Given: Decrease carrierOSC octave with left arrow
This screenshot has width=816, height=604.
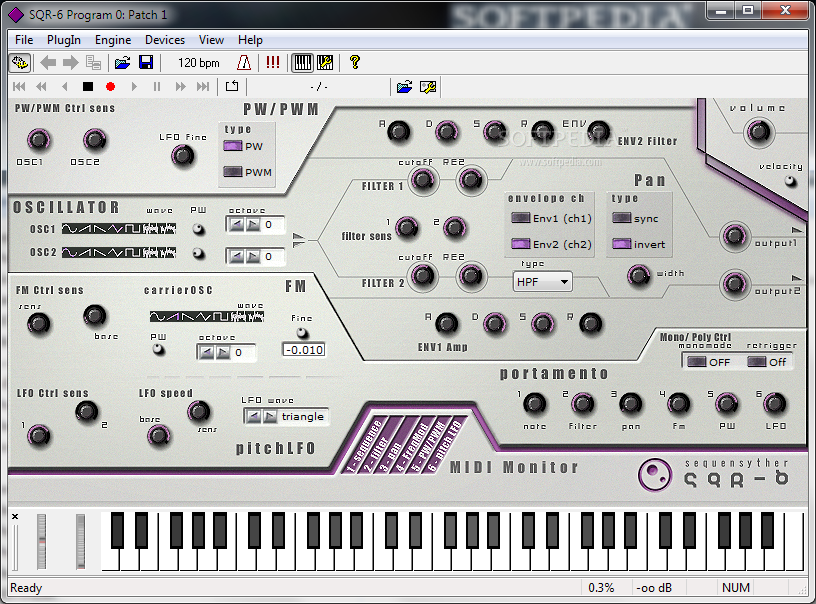Looking at the screenshot, I should click(x=207, y=353).
